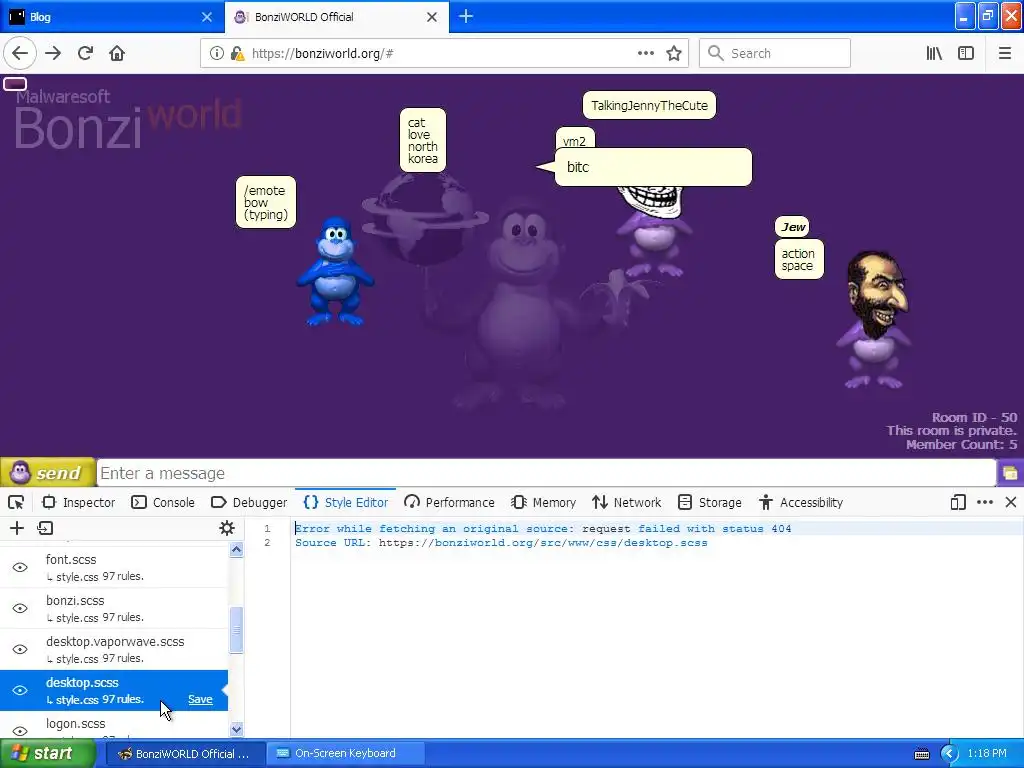Open the Windows Start menu

point(47,754)
